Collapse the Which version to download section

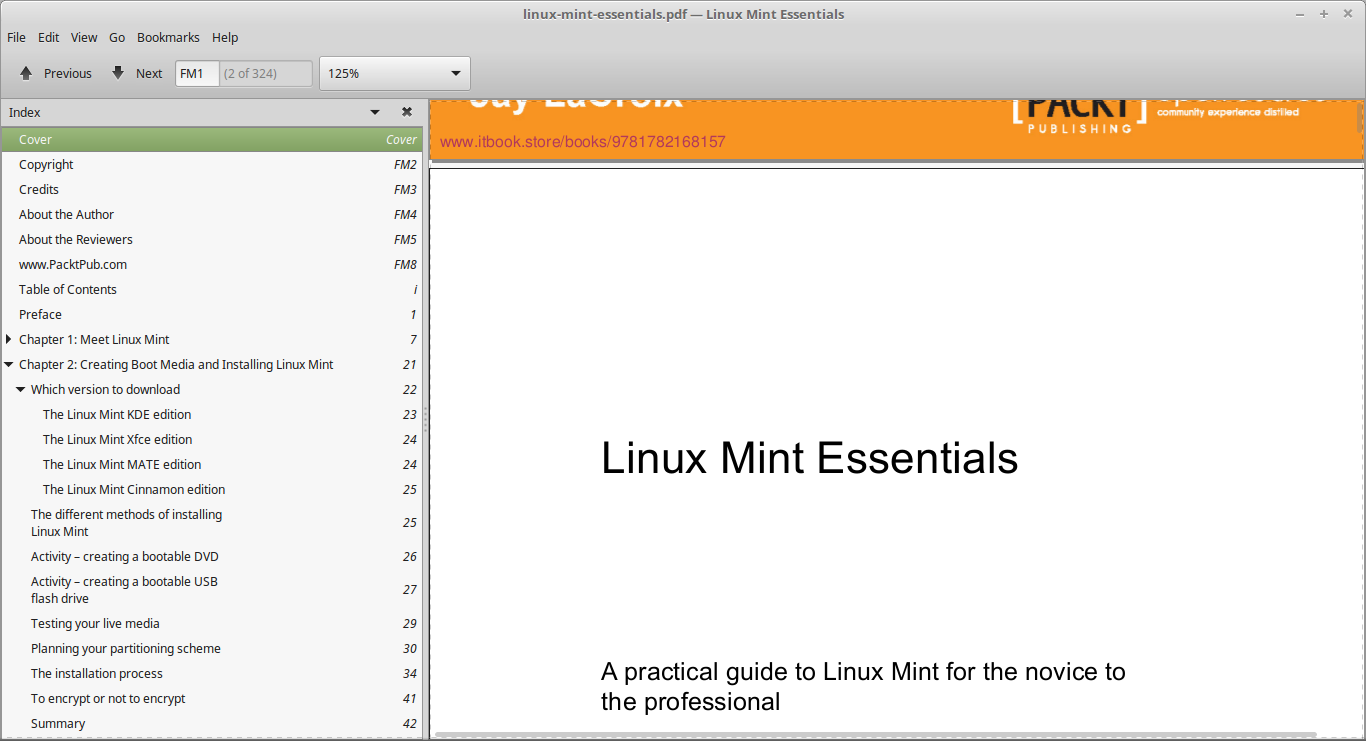21,389
